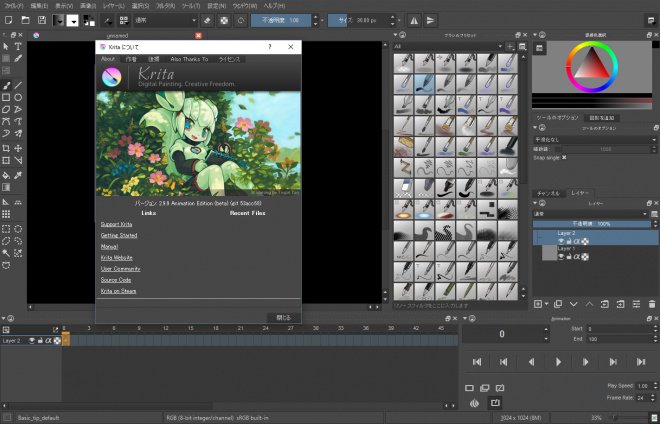Screen dimensions: 660x424
Task: Open the smoothing mode dropdown in tool options
Action: 595,139
